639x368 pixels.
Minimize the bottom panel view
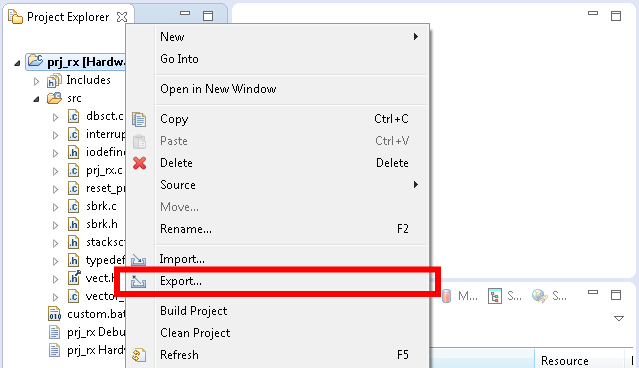tap(593, 292)
